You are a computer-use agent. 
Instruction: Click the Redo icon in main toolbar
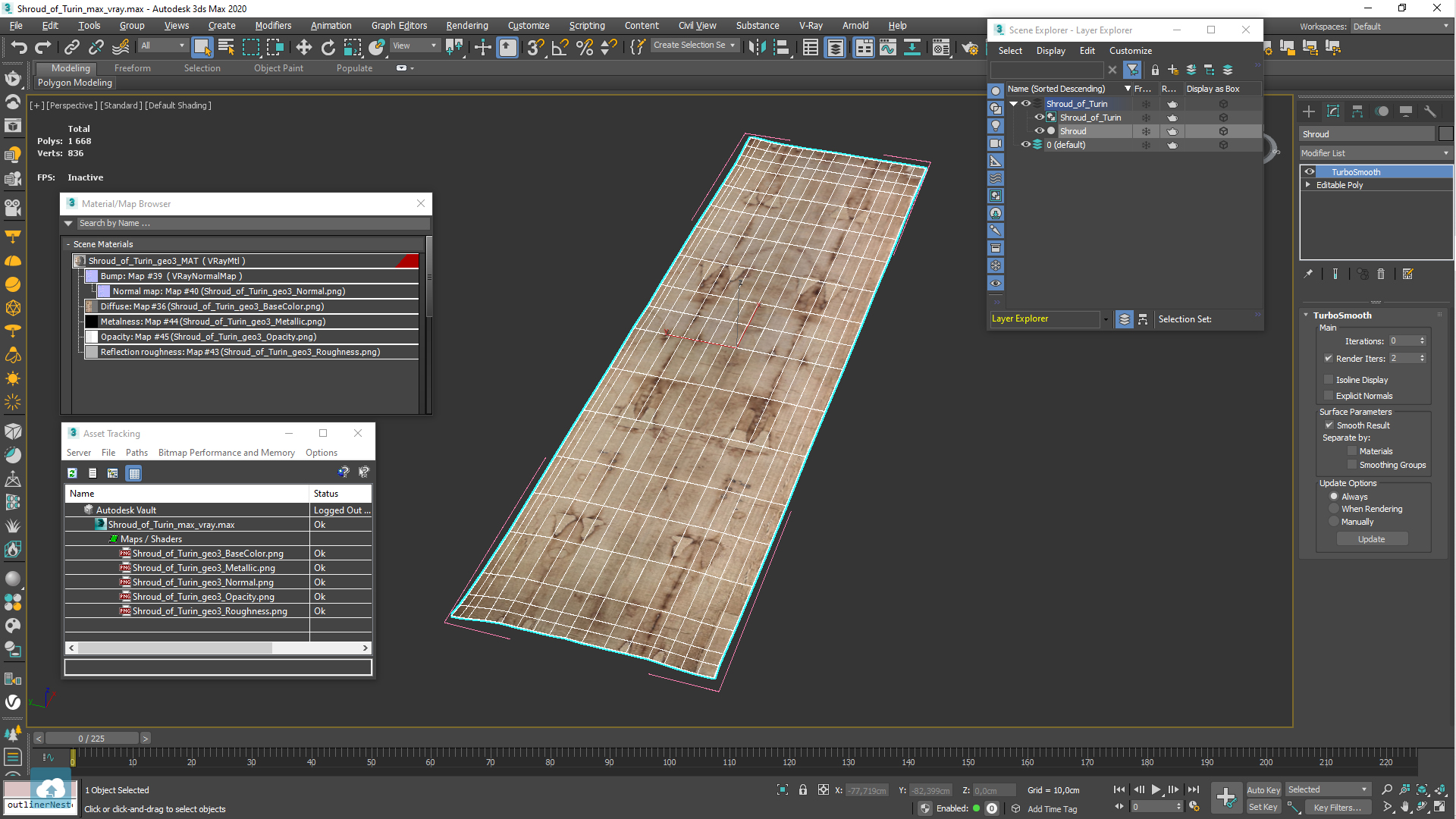[x=43, y=47]
